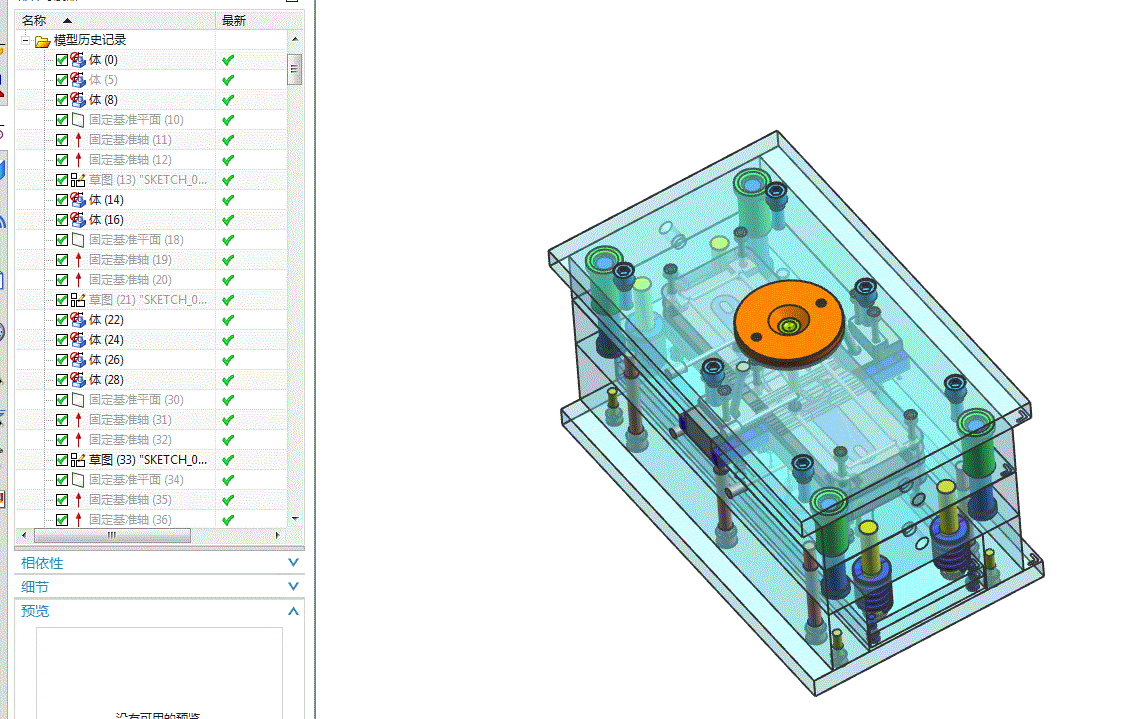Toggle checkbox of 固定基准轴 (20)
Screen dimensions: 1133x719
(x=62, y=280)
